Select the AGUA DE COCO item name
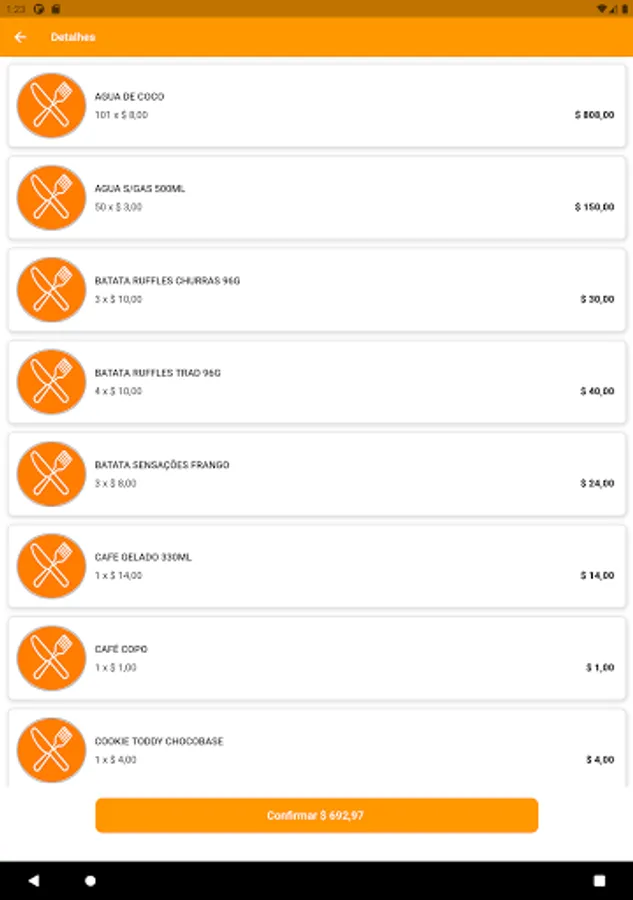This screenshot has width=633, height=900. click(x=129, y=97)
